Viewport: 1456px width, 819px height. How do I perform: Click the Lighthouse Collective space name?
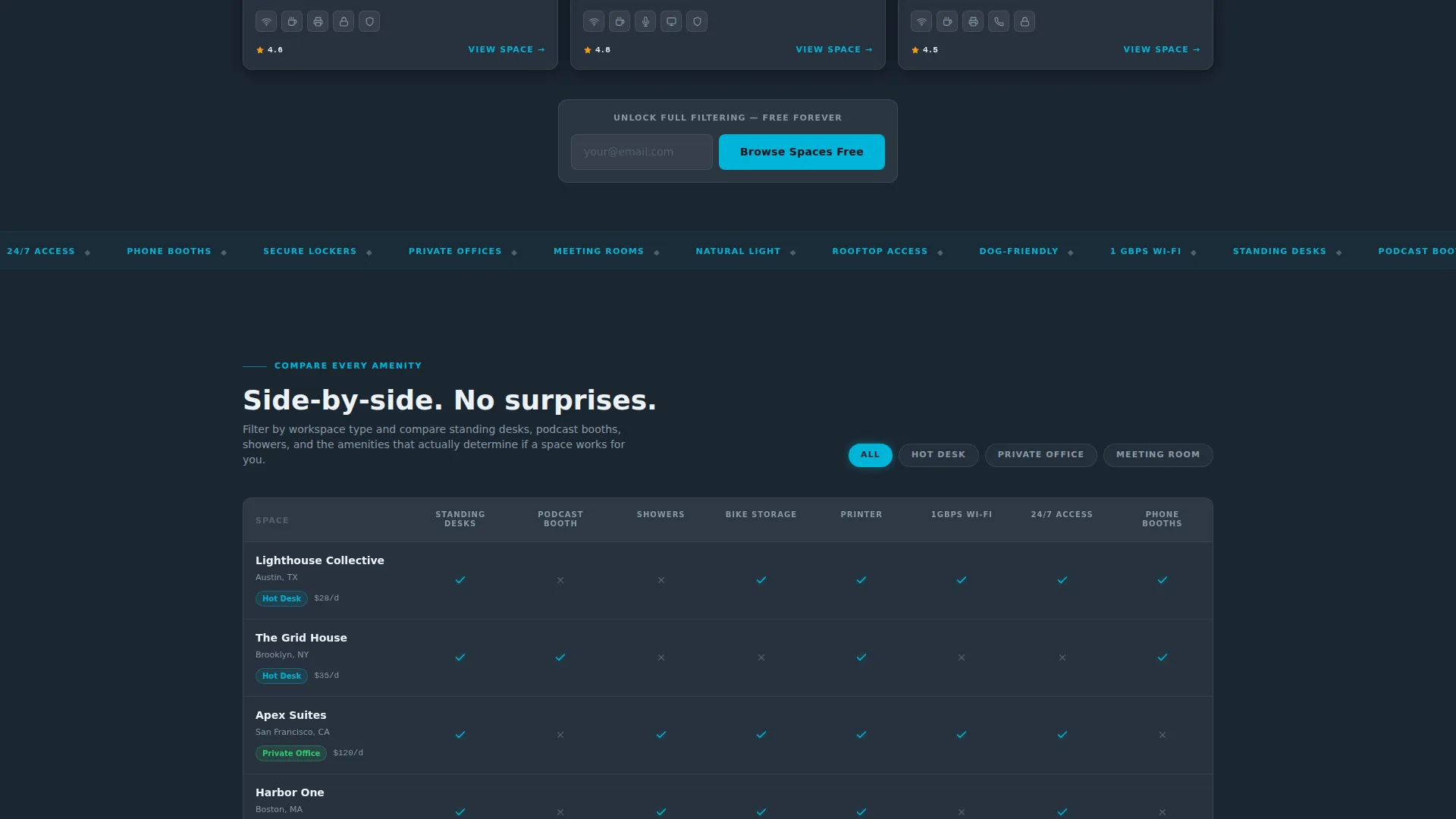click(320, 560)
